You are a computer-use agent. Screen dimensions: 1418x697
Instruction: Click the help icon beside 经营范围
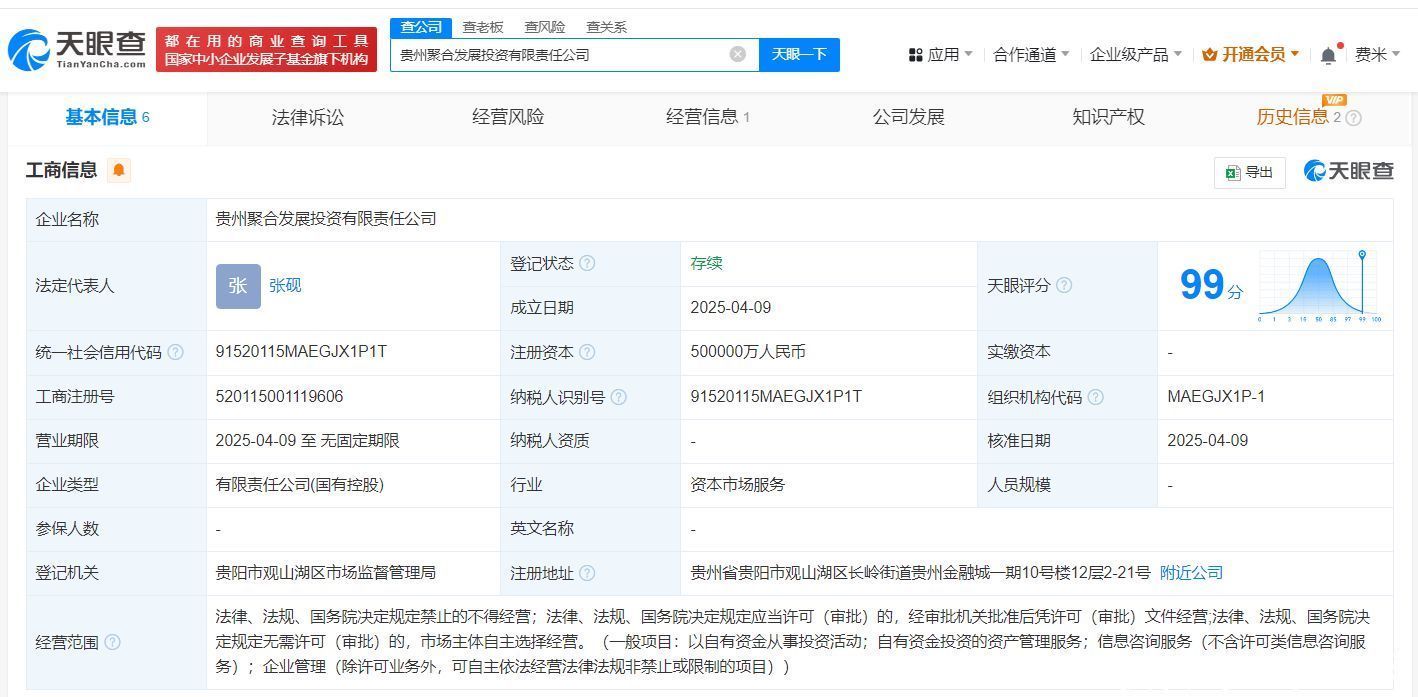click(112, 642)
